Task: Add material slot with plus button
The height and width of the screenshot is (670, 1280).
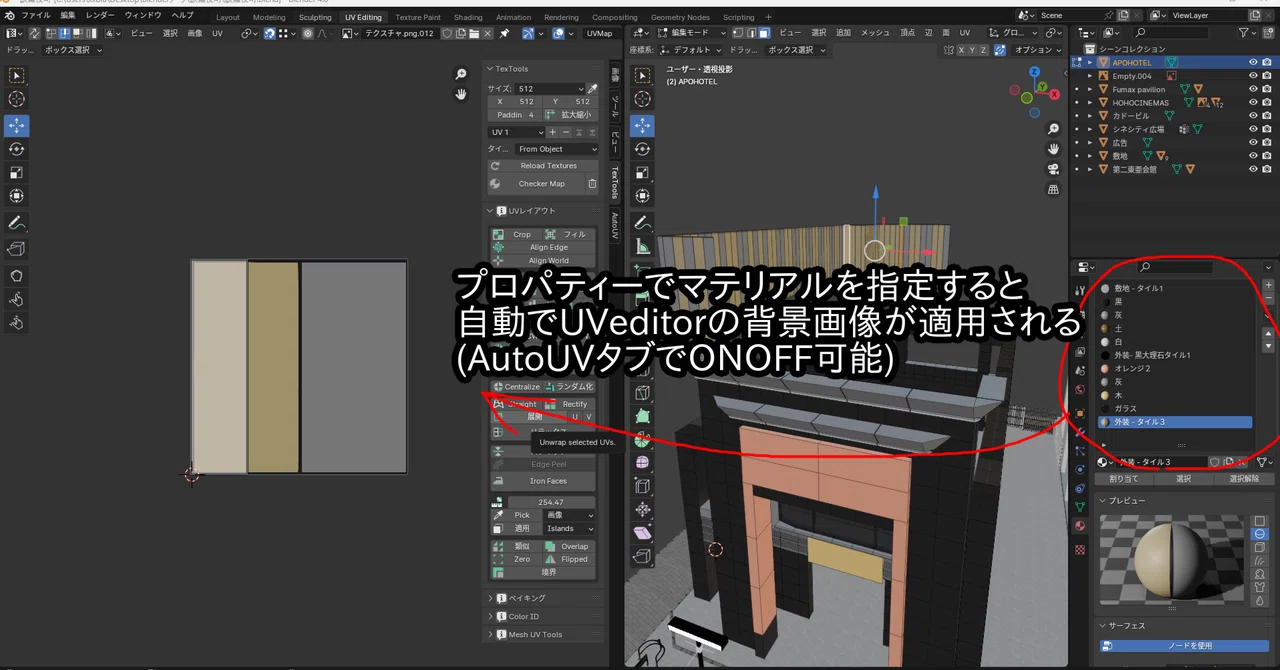Action: click(x=1269, y=285)
